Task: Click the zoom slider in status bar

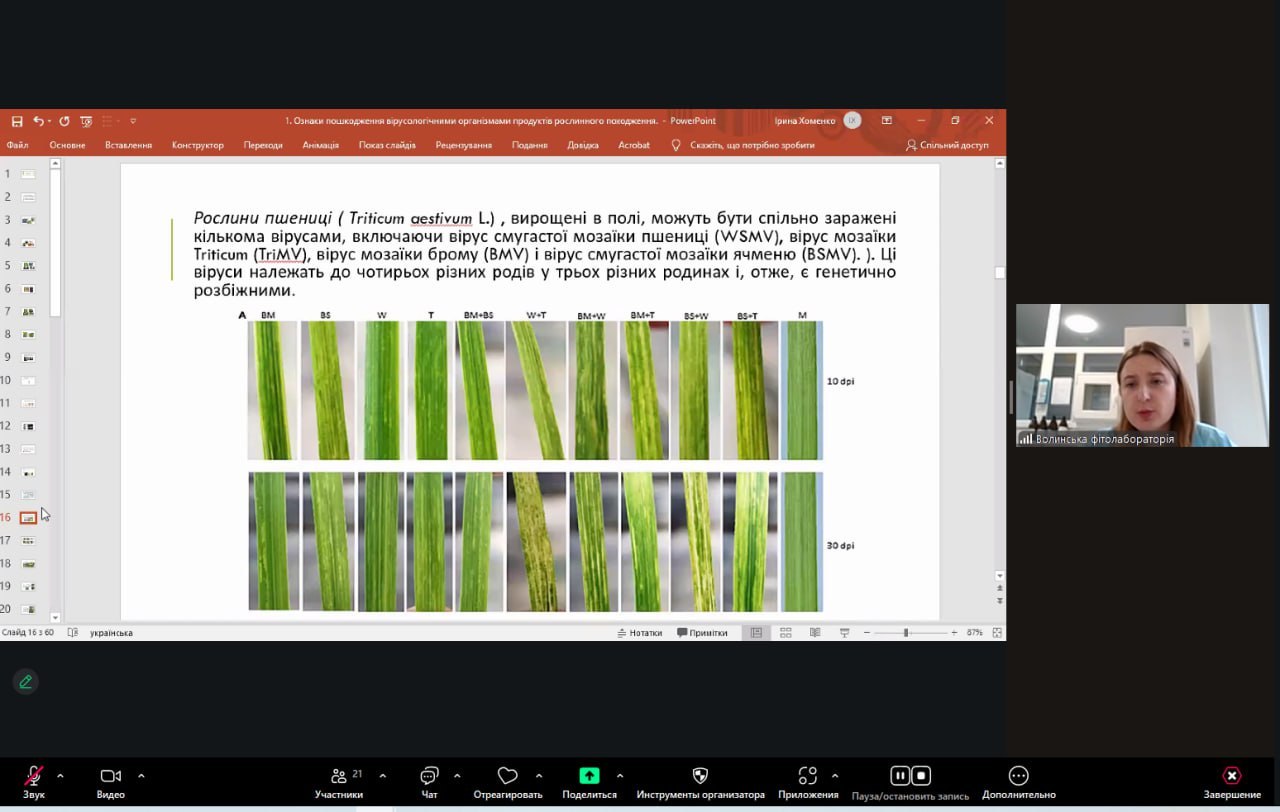Action: point(906,633)
